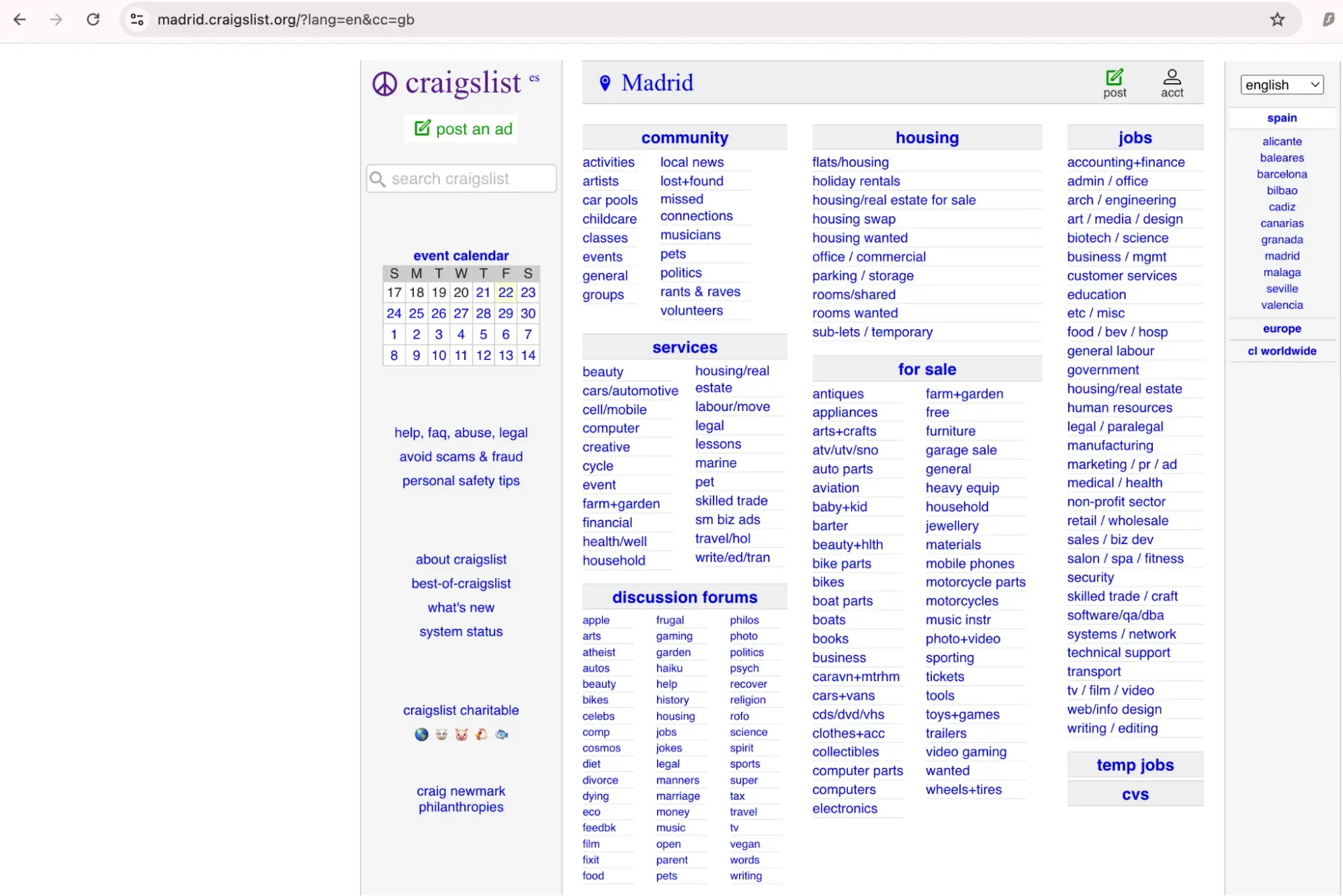This screenshot has height=896, width=1343.
Task: Open software/qa/dba jobs
Action: coord(1115,615)
